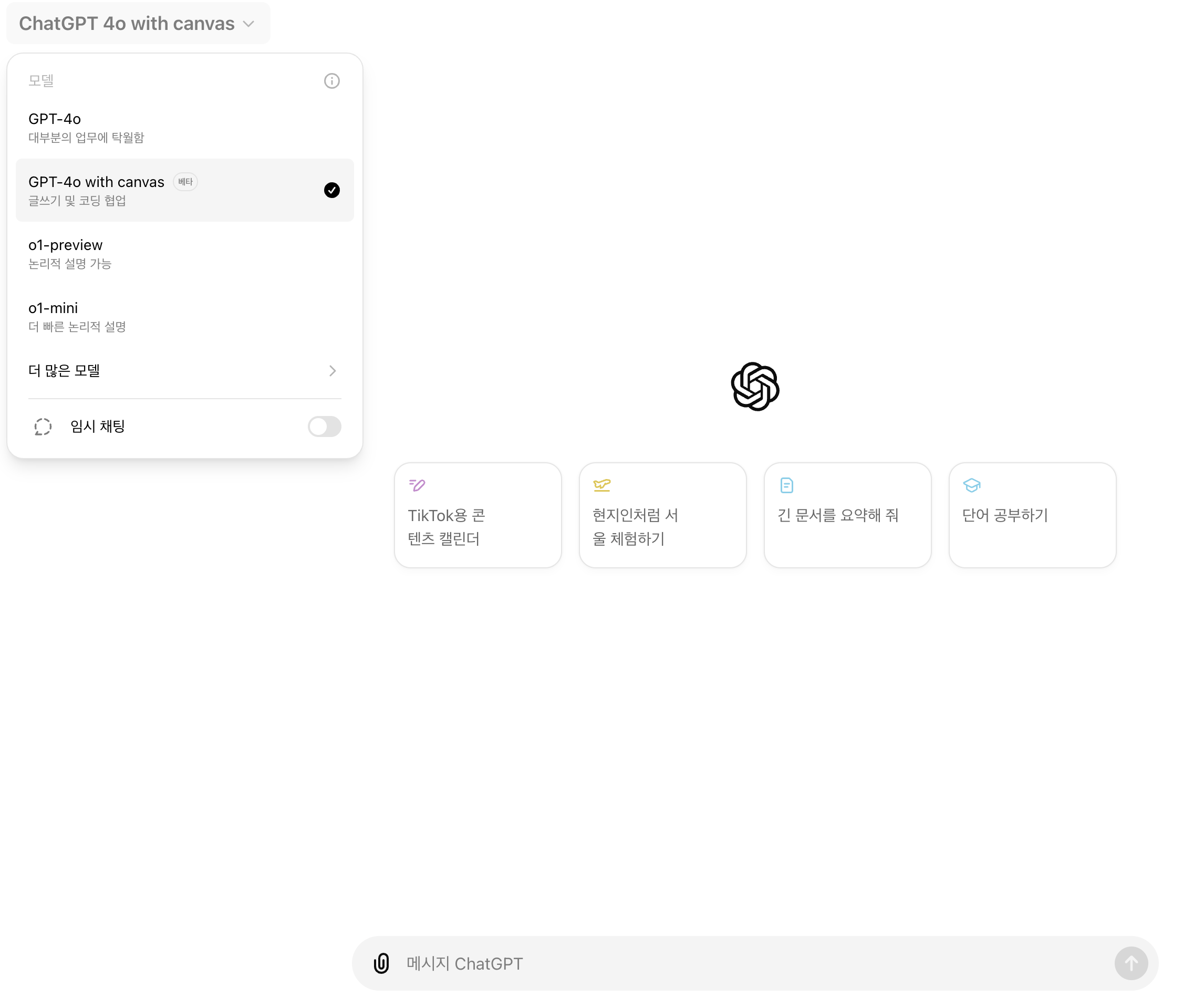The height and width of the screenshot is (998, 1204).
Task: Click the pencil icon on TikTok card
Action: [417, 485]
